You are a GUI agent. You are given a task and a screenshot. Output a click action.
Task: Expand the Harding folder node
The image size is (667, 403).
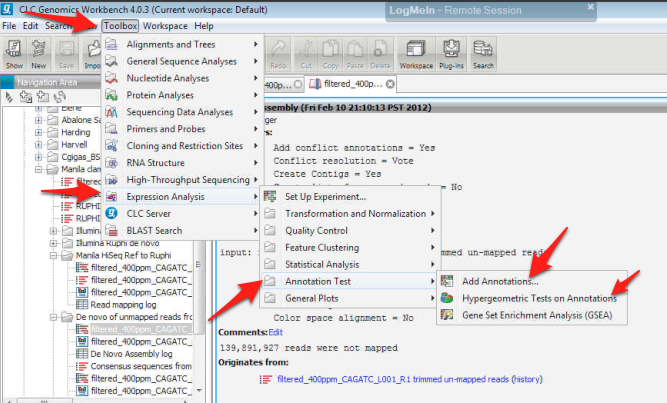point(39,132)
